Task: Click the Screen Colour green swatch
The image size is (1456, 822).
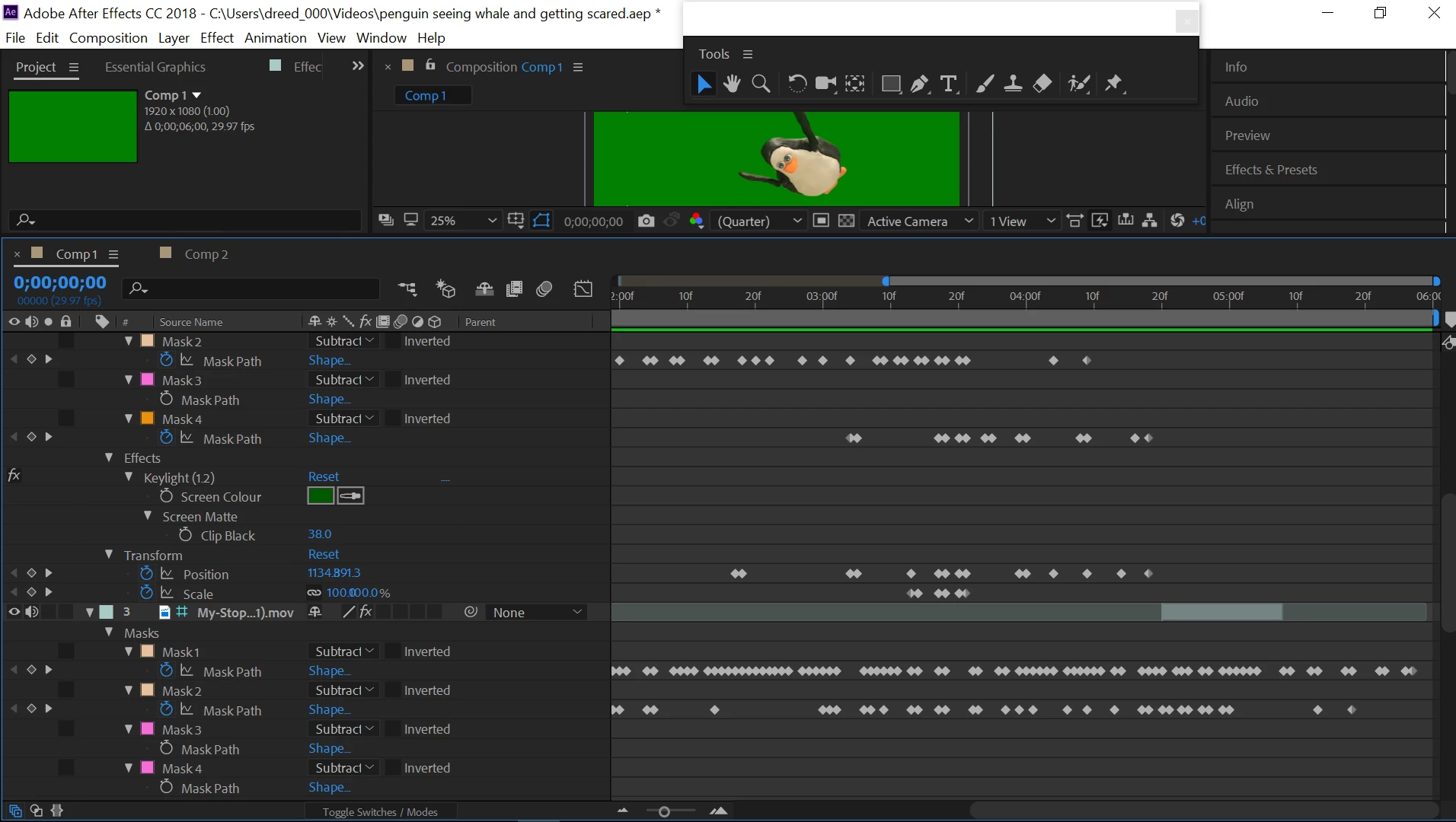Action: click(x=321, y=496)
